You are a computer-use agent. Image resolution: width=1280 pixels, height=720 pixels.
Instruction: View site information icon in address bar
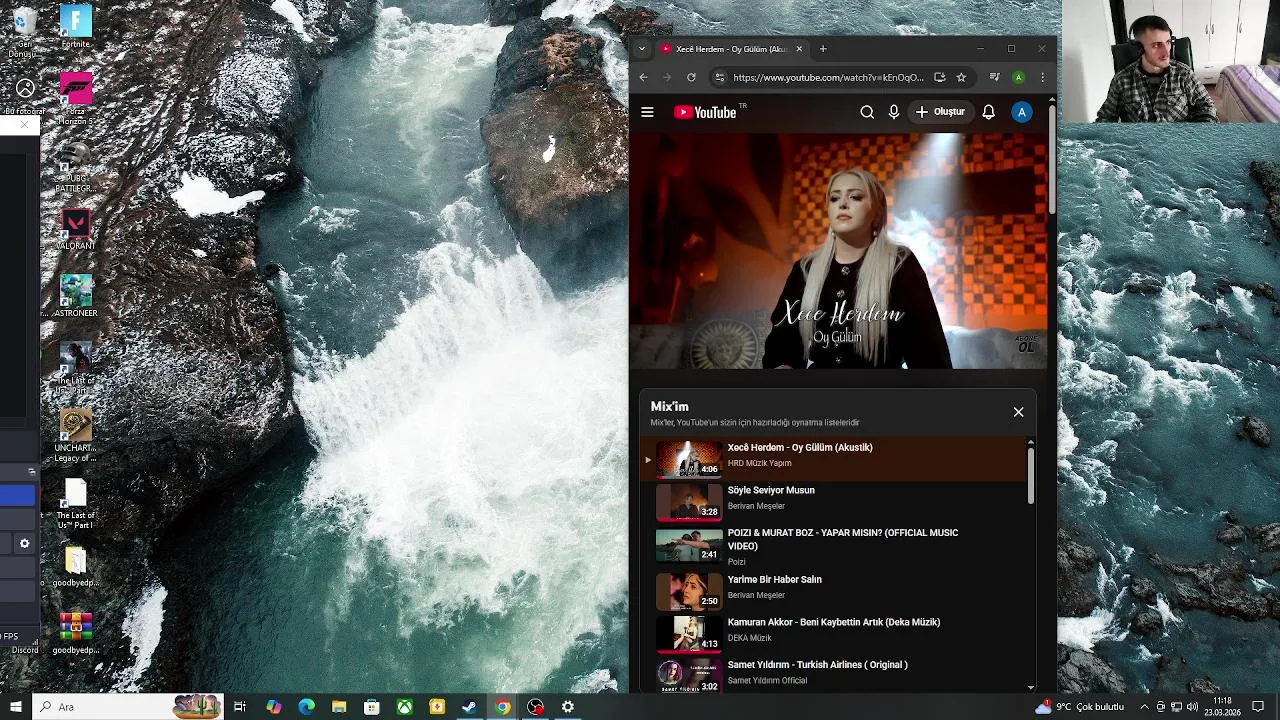coord(719,77)
